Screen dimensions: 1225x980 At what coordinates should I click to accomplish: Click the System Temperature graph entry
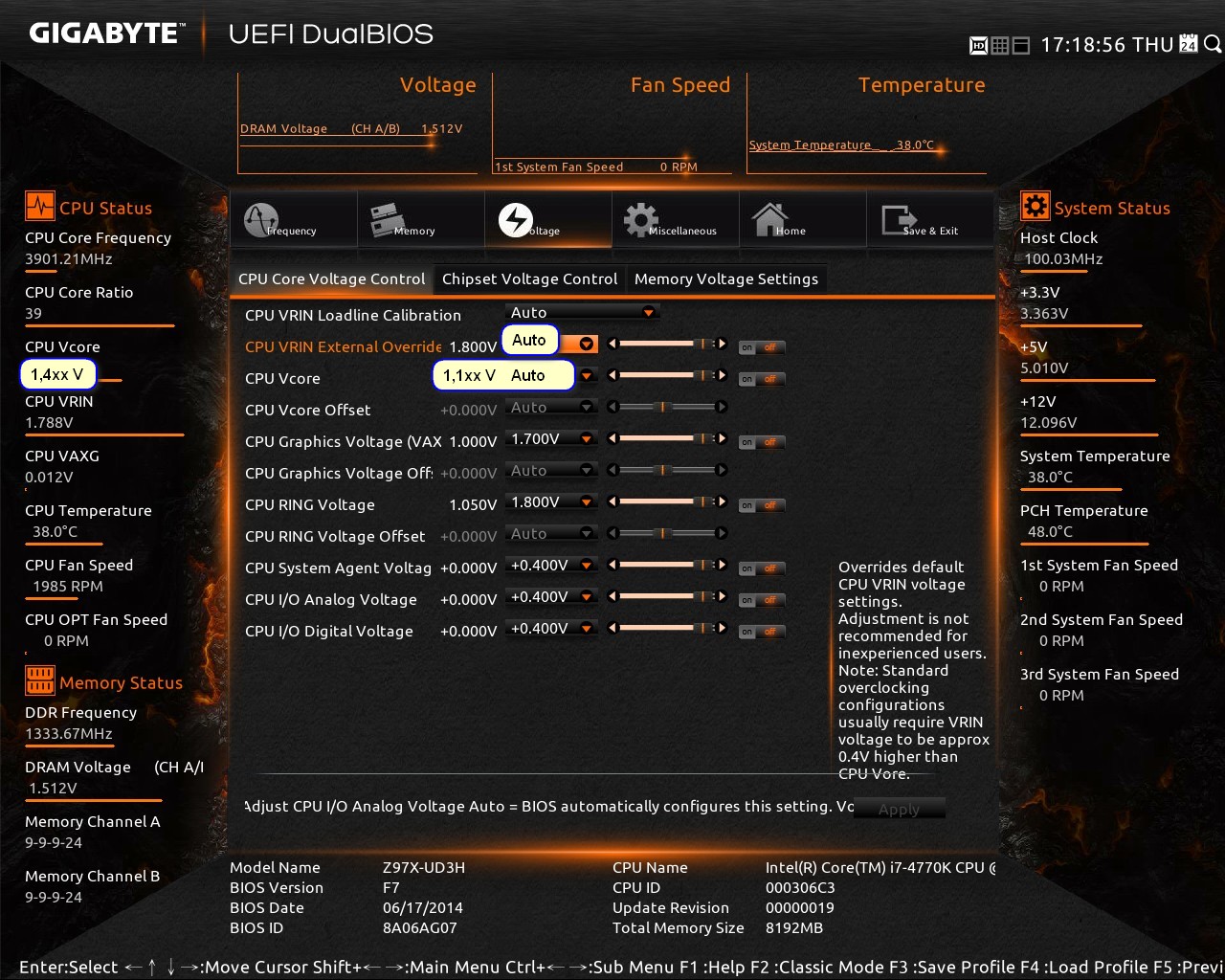pos(841,145)
